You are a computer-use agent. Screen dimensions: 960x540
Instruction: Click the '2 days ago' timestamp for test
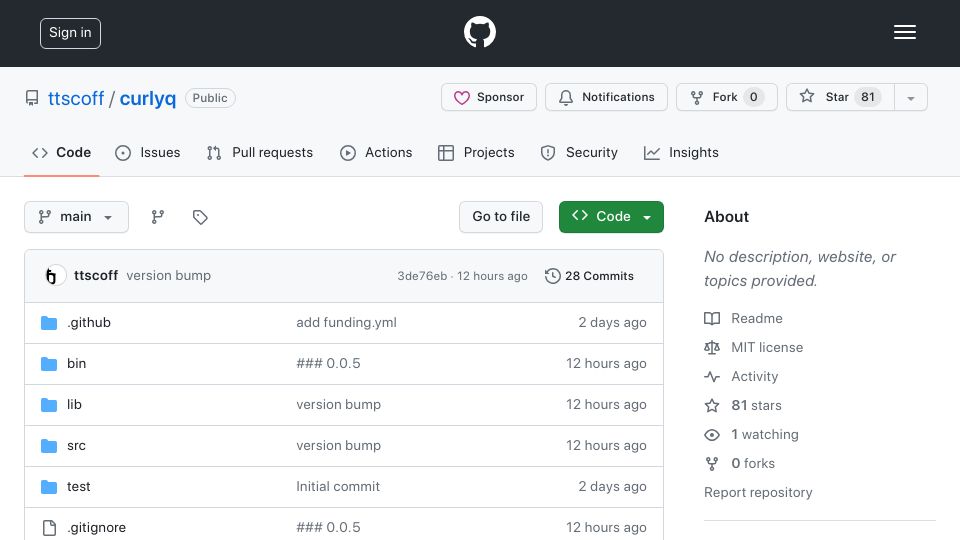click(612, 487)
